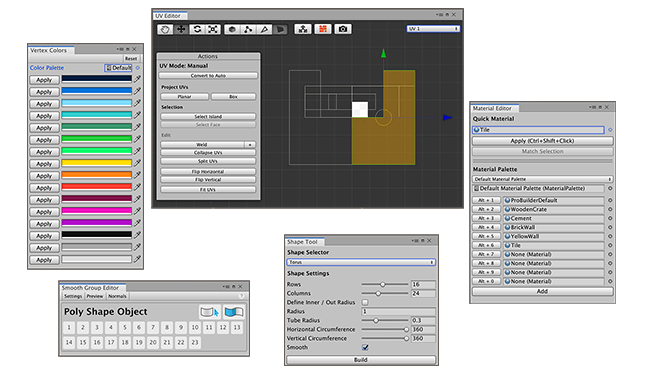Viewport: 647px width, 378px height.
Task: Select the Material Editor tab
Action: click(495, 108)
